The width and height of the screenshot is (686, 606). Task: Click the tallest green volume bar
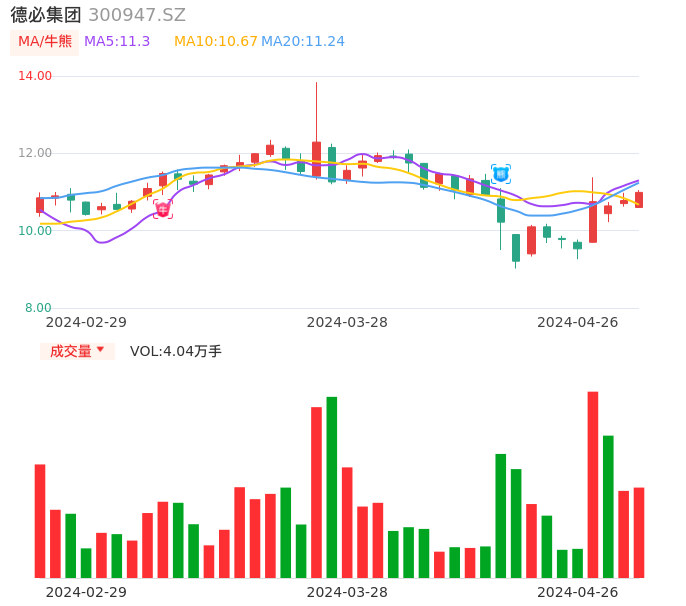tap(332, 487)
